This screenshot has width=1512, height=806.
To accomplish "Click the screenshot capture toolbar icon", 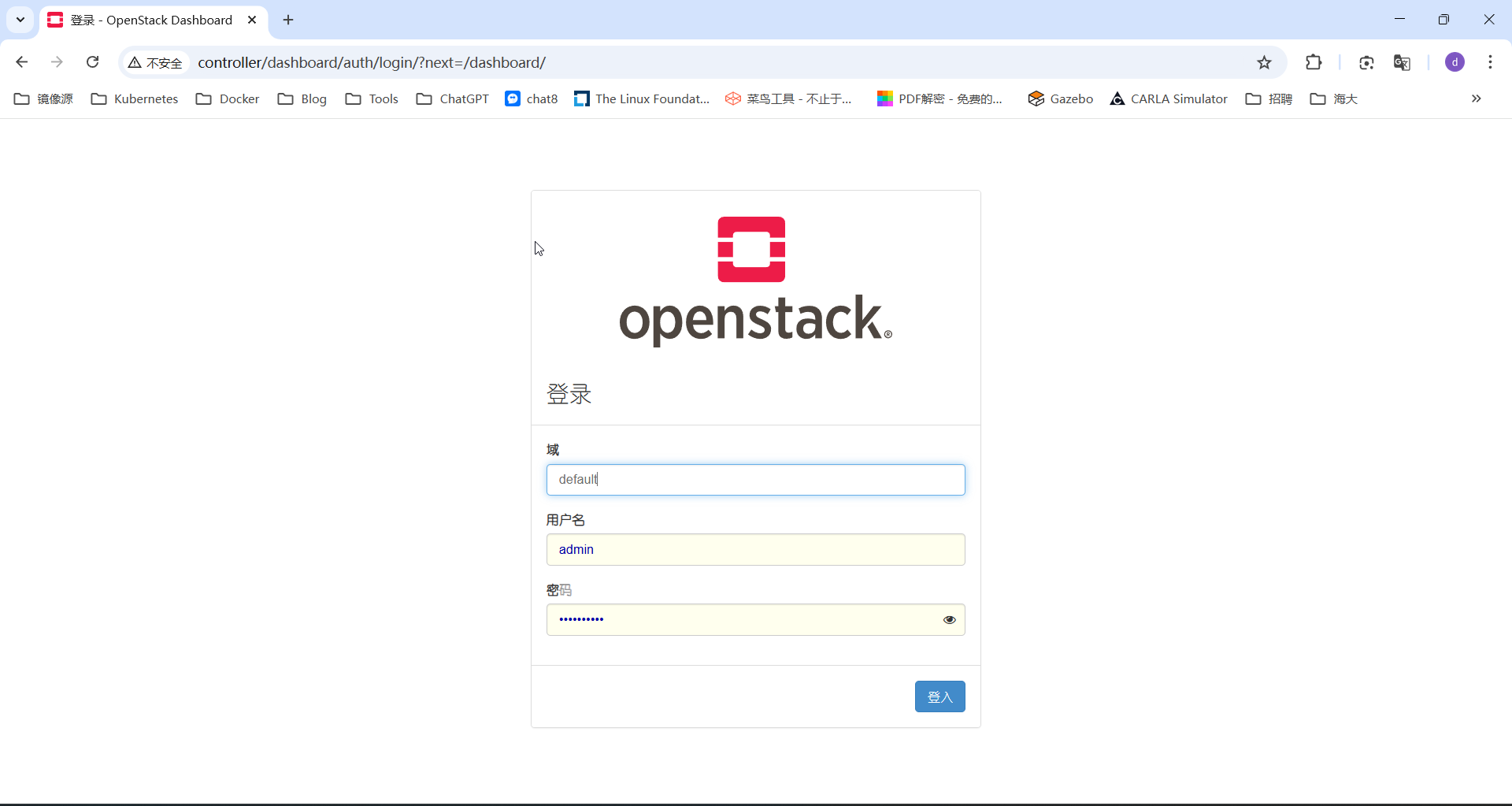I will click(x=1366, y=62).
